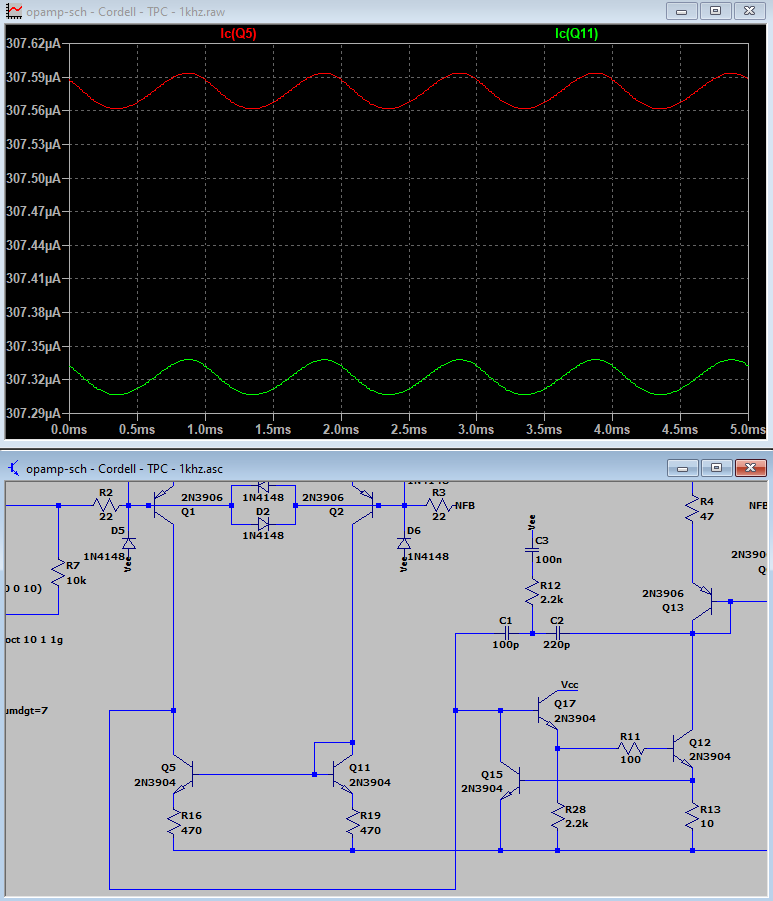Click the waveform window title bar icon
This screenshot has height=901, width=773.
pos(14,11)
